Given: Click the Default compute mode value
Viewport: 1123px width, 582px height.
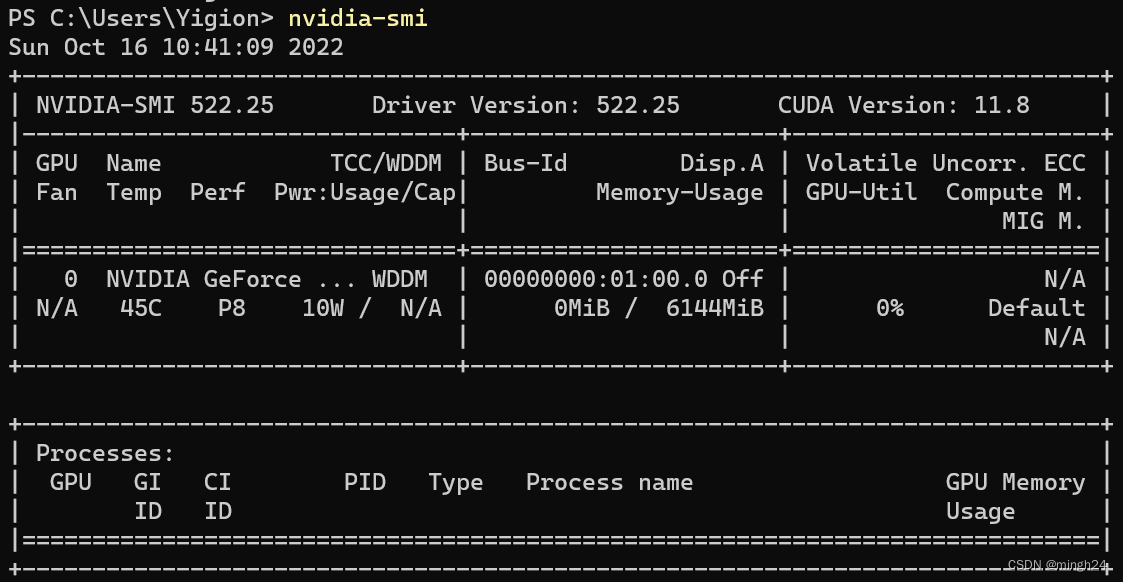Looking at the screenshot, I should 1037,309.
